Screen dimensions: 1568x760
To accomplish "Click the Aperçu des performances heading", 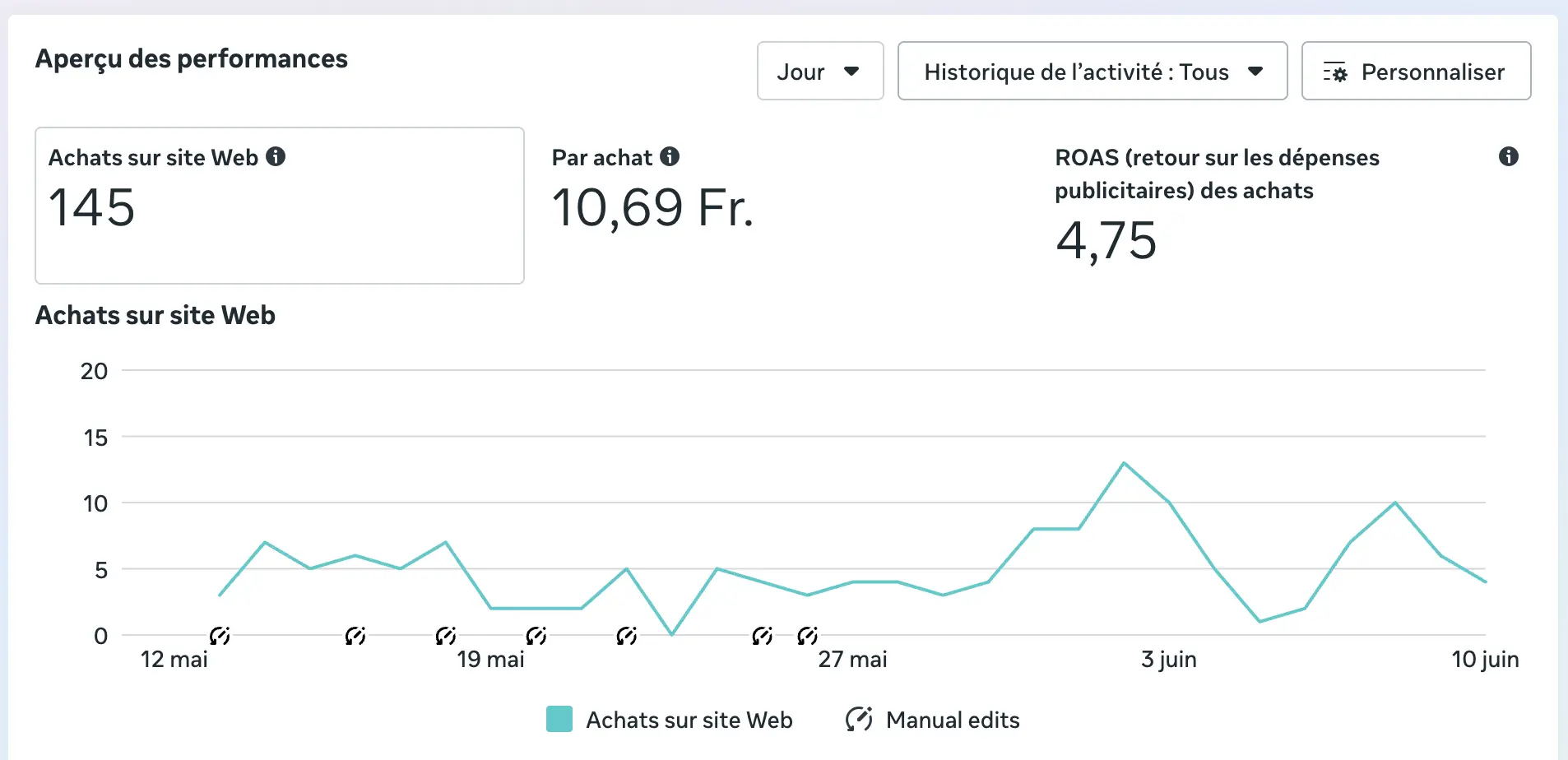I will pyautogui.click(x=192, y=59).
